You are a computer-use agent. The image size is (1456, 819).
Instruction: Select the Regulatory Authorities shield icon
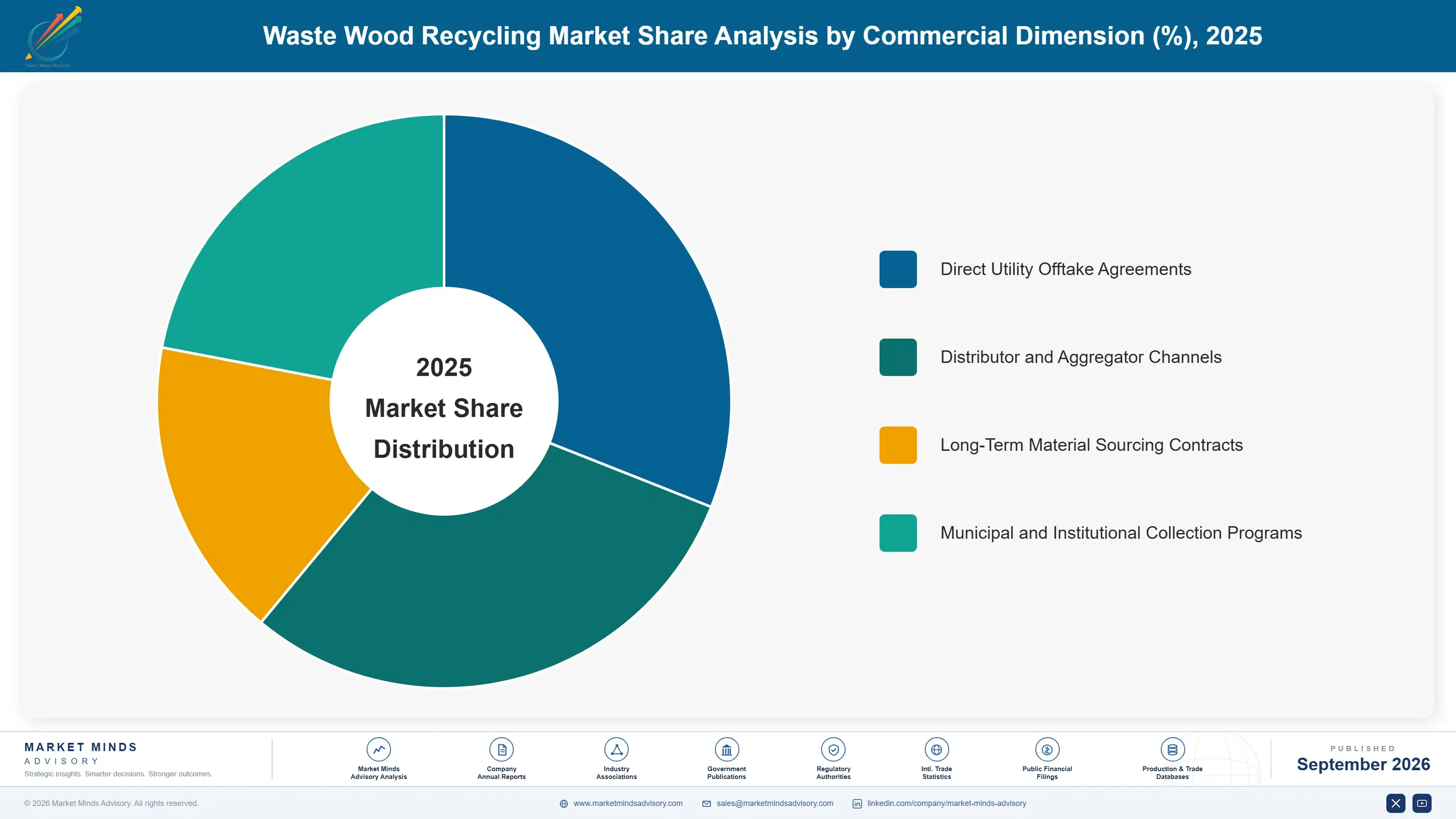point(833,749)
